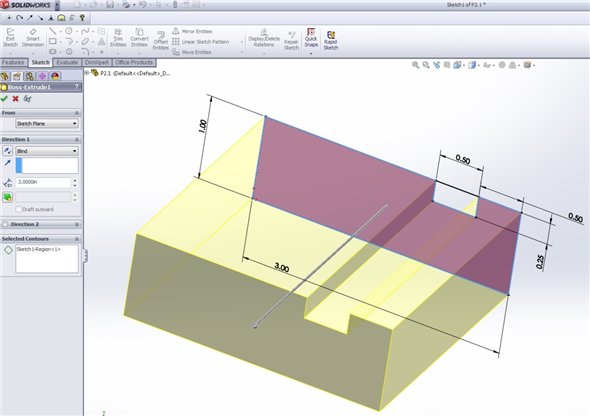
Task: Switch to the DimXpert tab
Action: [97, 62]
